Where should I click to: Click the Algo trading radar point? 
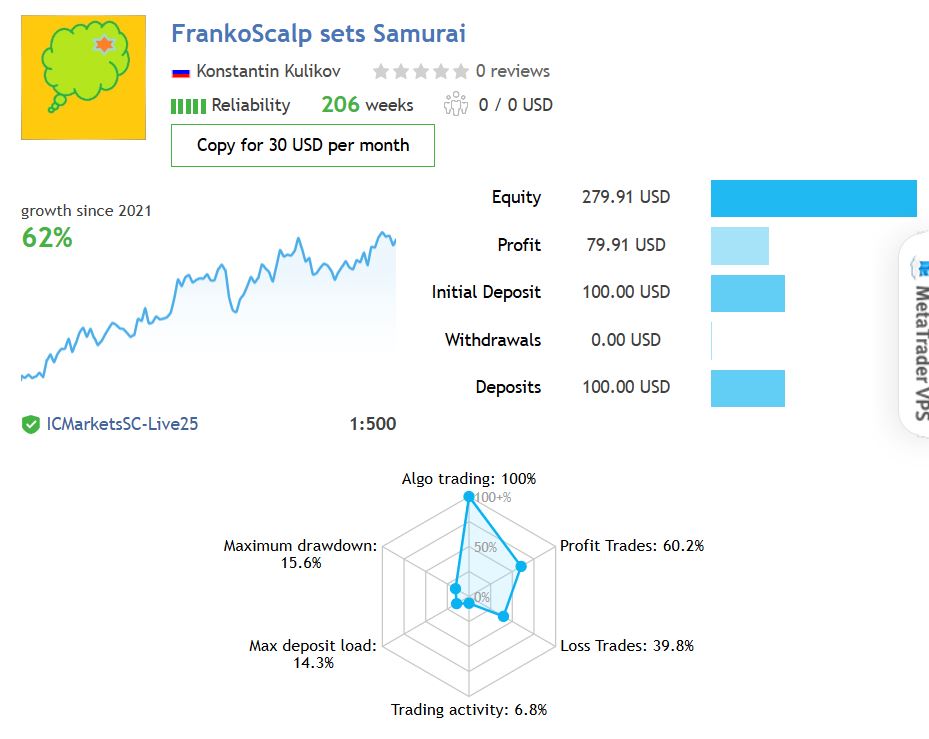468,497
